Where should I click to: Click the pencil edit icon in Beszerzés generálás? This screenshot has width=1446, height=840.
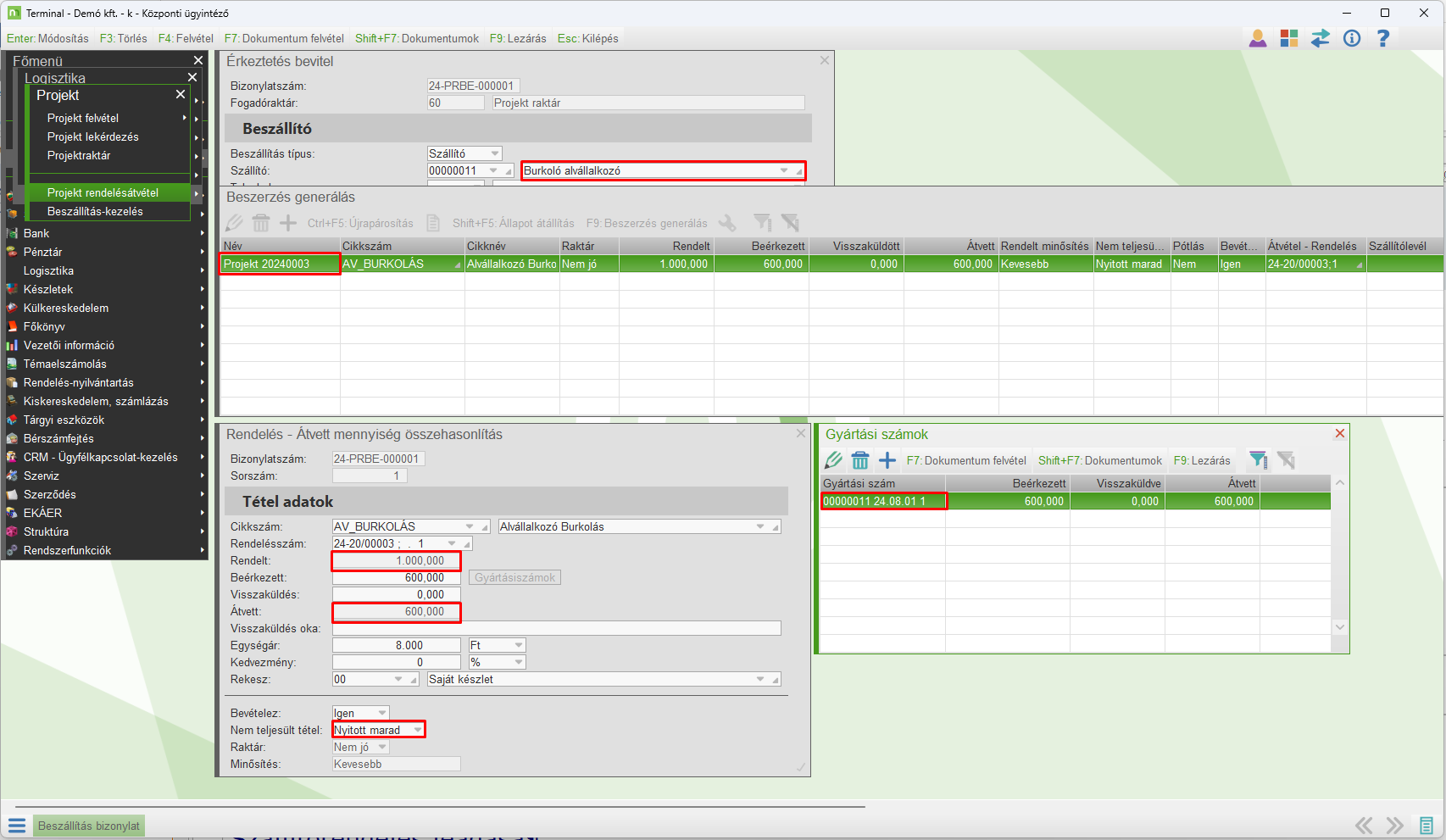coord(234,223)
